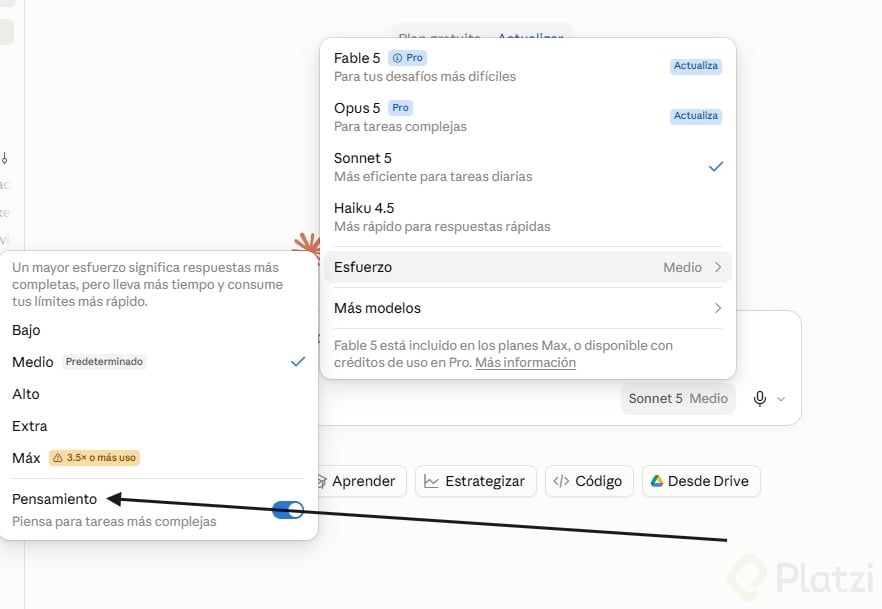882x609 pixels.
Task: Click the Código code brackets icon
Action: tap(561, 481)
